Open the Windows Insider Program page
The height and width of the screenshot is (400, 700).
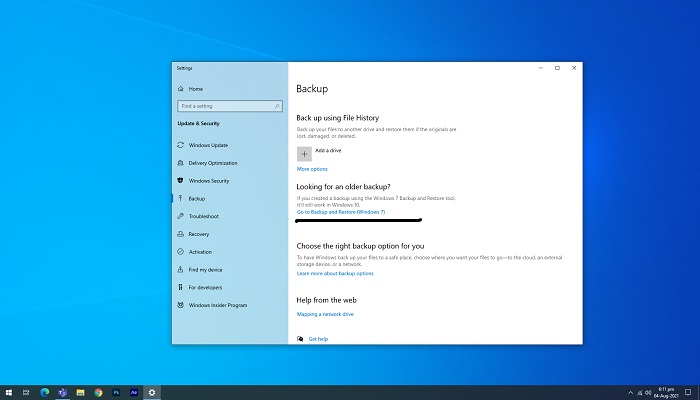click(212, 305)
